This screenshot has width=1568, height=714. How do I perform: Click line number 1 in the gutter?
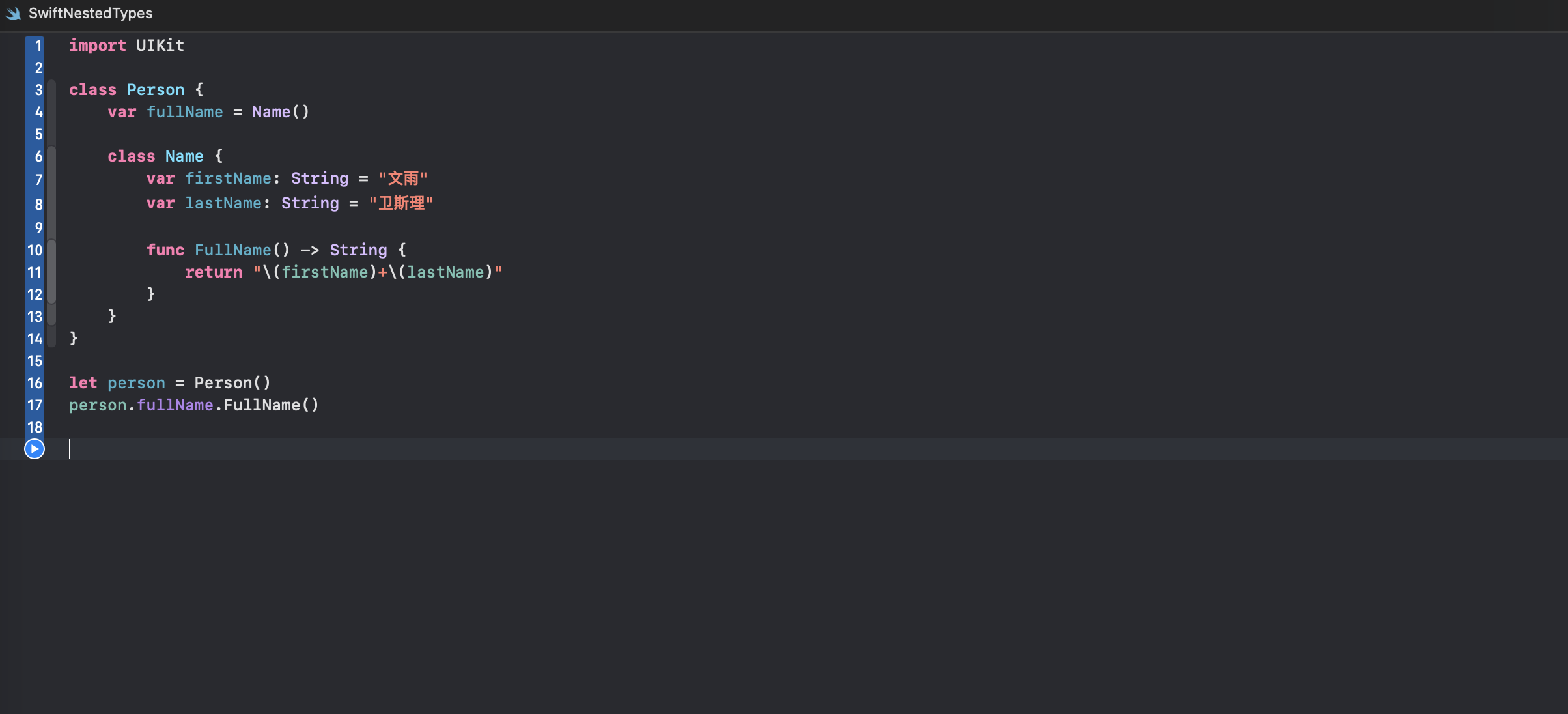click(38, 46)
